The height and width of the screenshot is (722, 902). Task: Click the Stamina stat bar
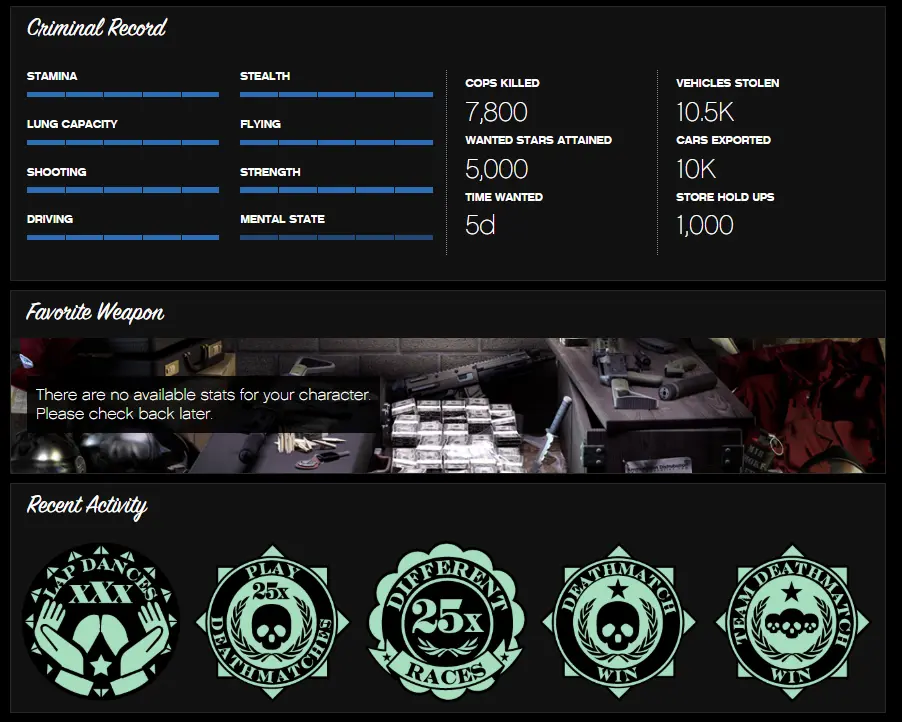(123, 94)
